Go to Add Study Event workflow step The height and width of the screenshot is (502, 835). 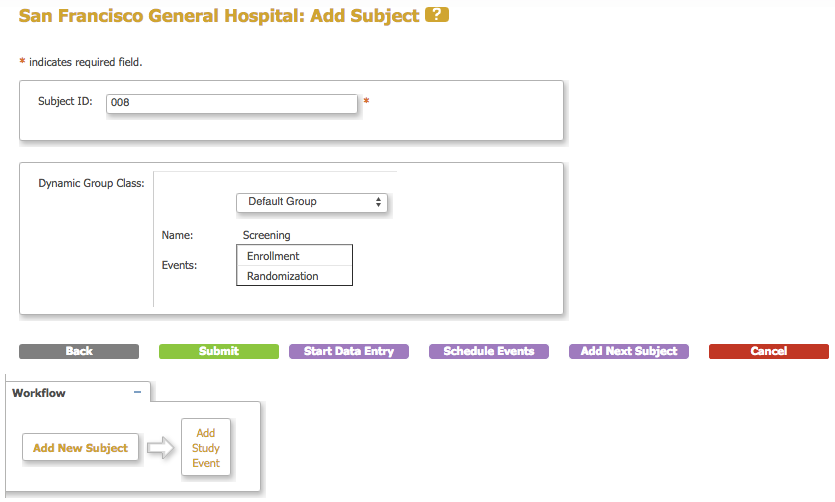point(206,448)
